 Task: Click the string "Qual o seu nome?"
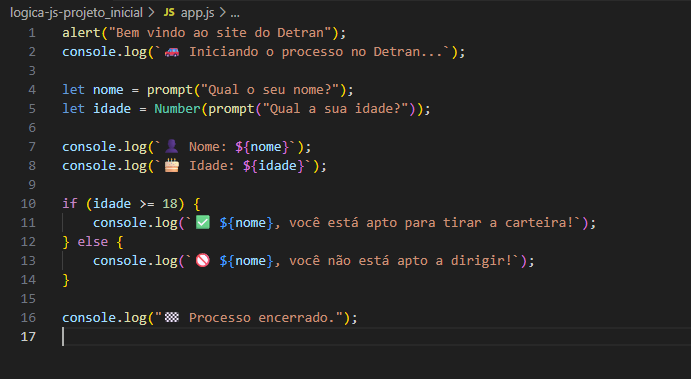[270, 90]
